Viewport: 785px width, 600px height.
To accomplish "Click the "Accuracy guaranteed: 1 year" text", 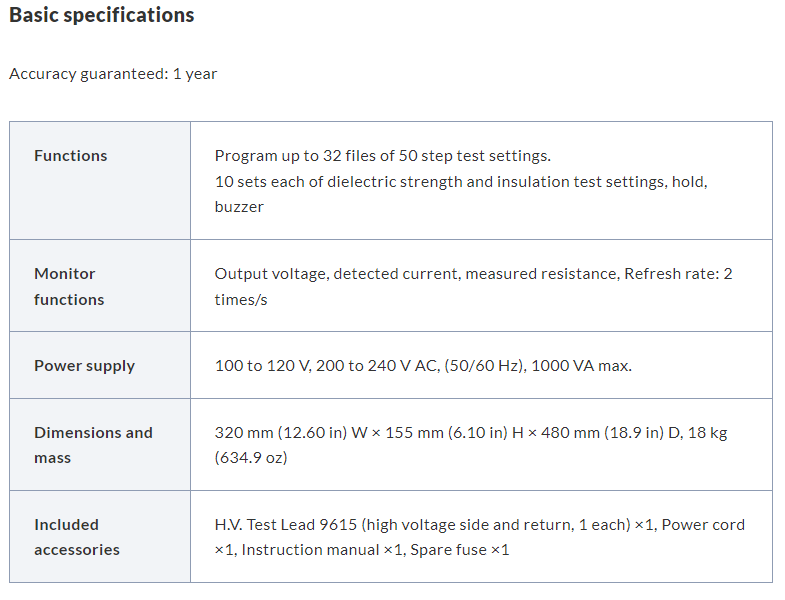I will coord(113,74).
